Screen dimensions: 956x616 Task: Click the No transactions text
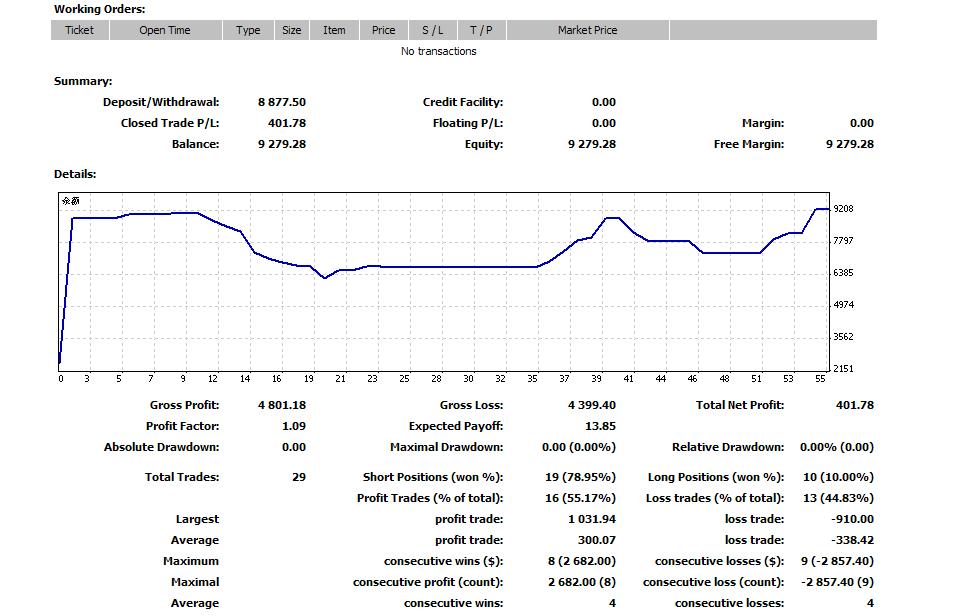(438, 51)
